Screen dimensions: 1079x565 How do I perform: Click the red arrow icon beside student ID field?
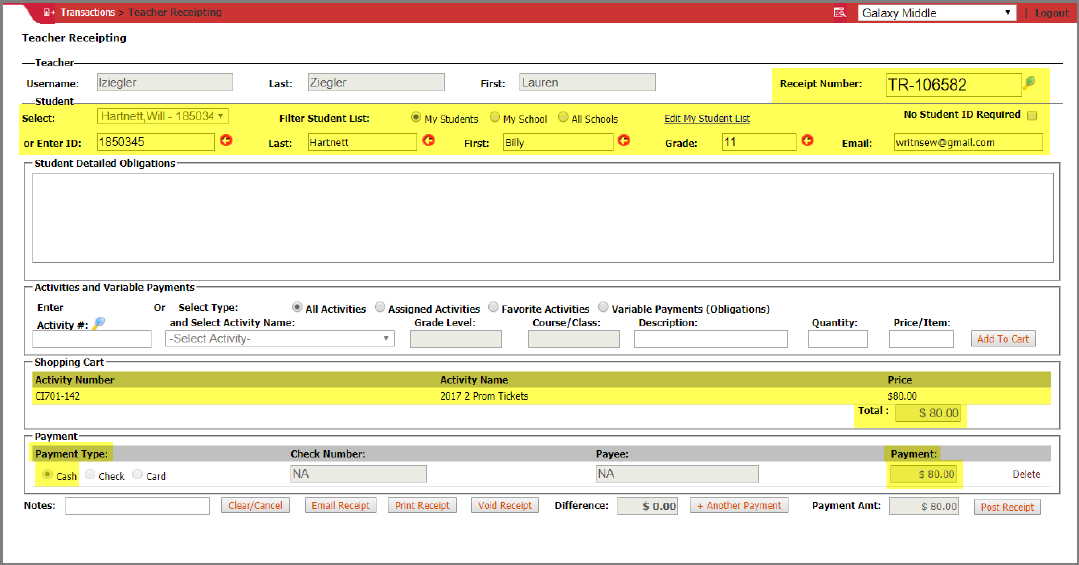226,140
